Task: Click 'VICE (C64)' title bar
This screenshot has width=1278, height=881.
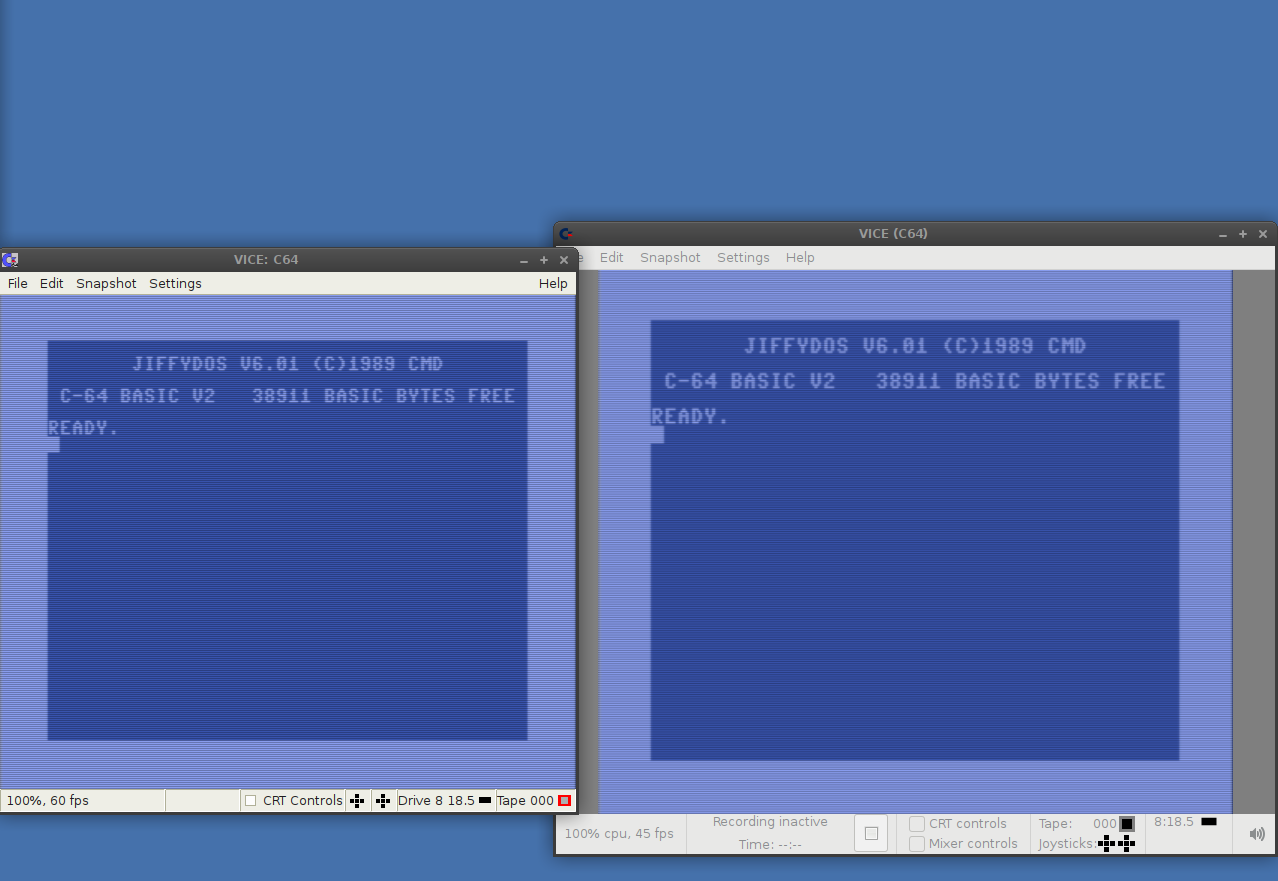Action: pos(893,234)
